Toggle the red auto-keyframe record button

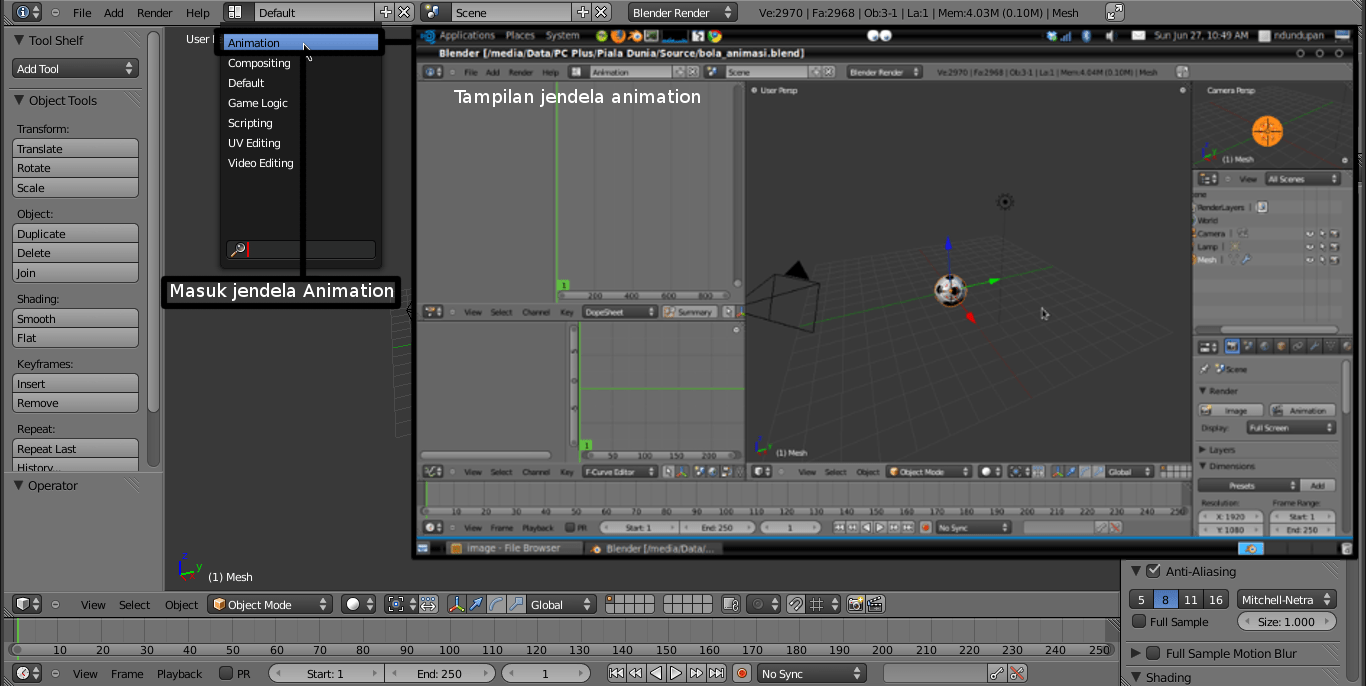[x=741, y=674]
